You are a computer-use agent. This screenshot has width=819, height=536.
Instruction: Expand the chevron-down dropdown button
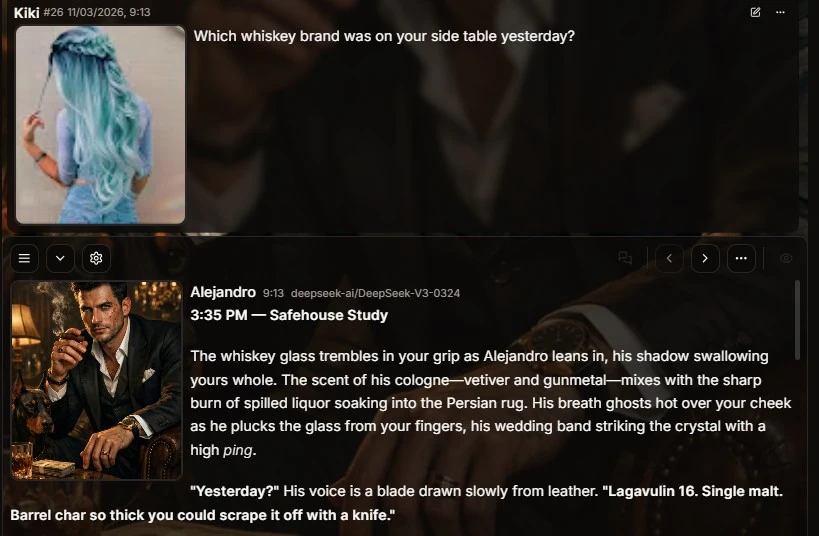[x=60, y=258]
